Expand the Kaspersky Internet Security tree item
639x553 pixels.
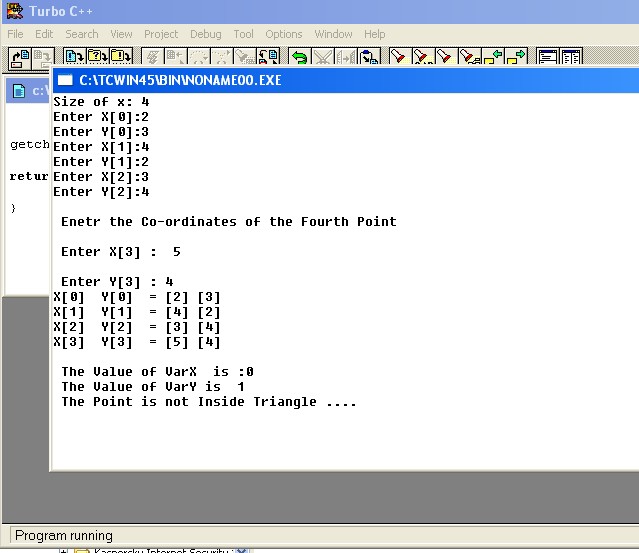tap(63, 550)
